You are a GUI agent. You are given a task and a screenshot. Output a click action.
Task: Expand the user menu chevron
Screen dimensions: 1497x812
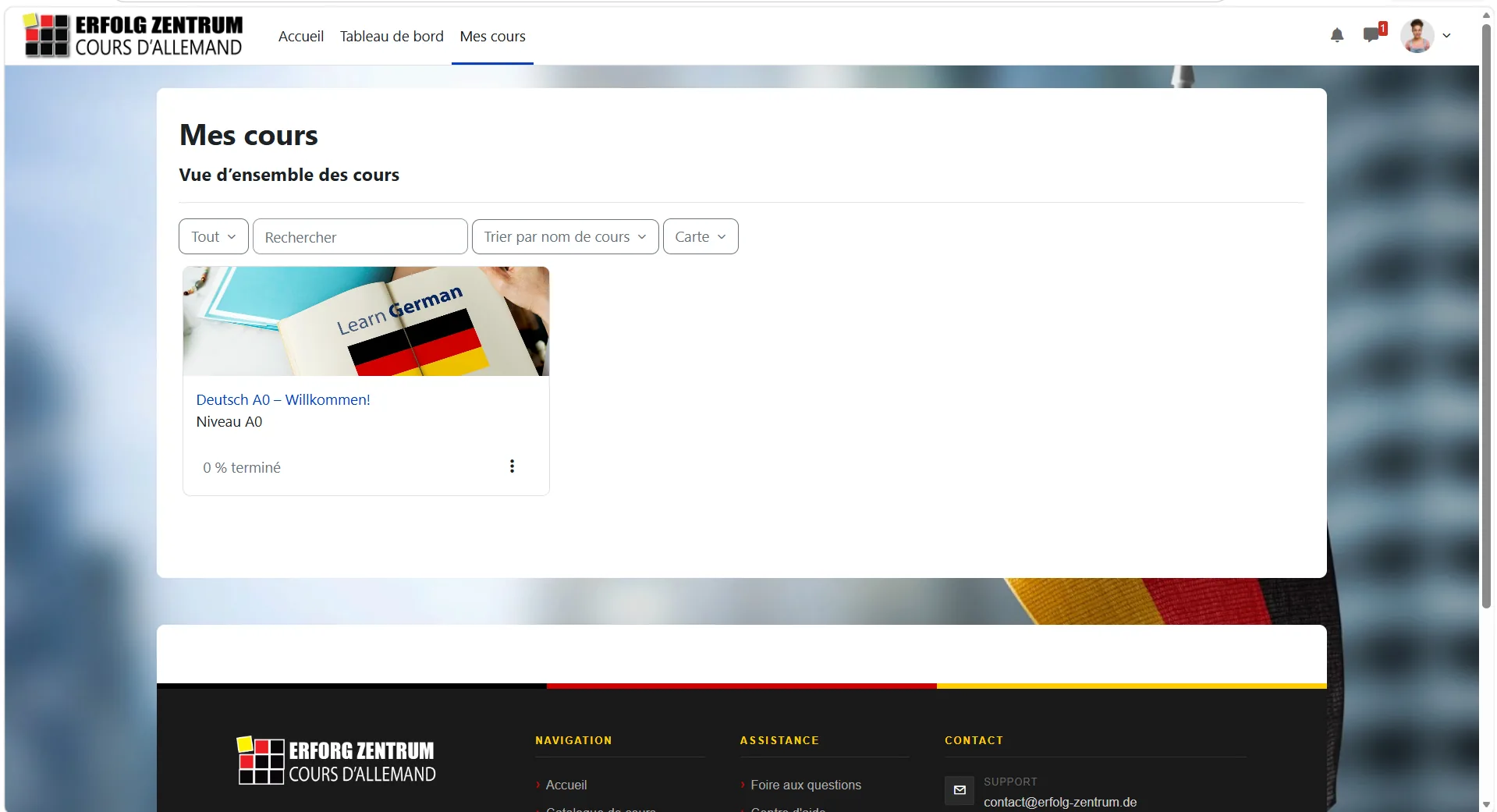(x=1446, y=36)
